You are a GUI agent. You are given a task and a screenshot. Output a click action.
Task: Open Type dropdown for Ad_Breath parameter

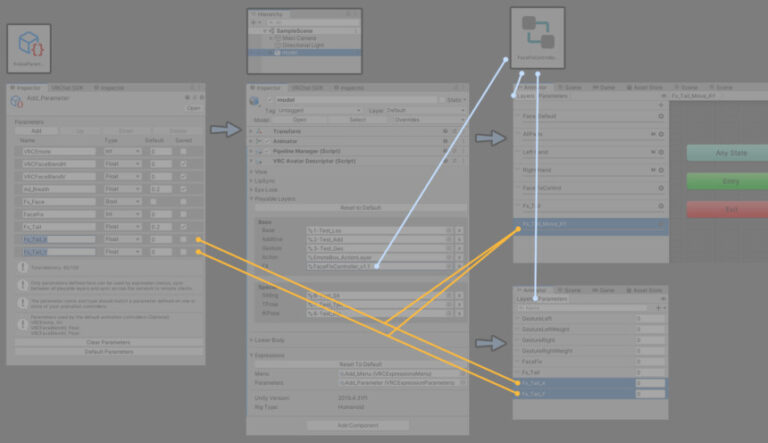click(123, 188)
